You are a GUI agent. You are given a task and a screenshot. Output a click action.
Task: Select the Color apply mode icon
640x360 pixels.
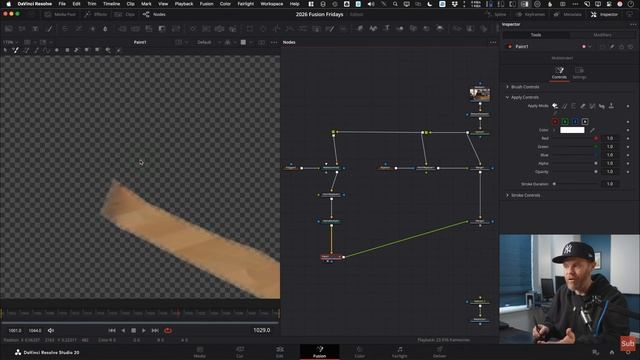click(x=555, y=106)
